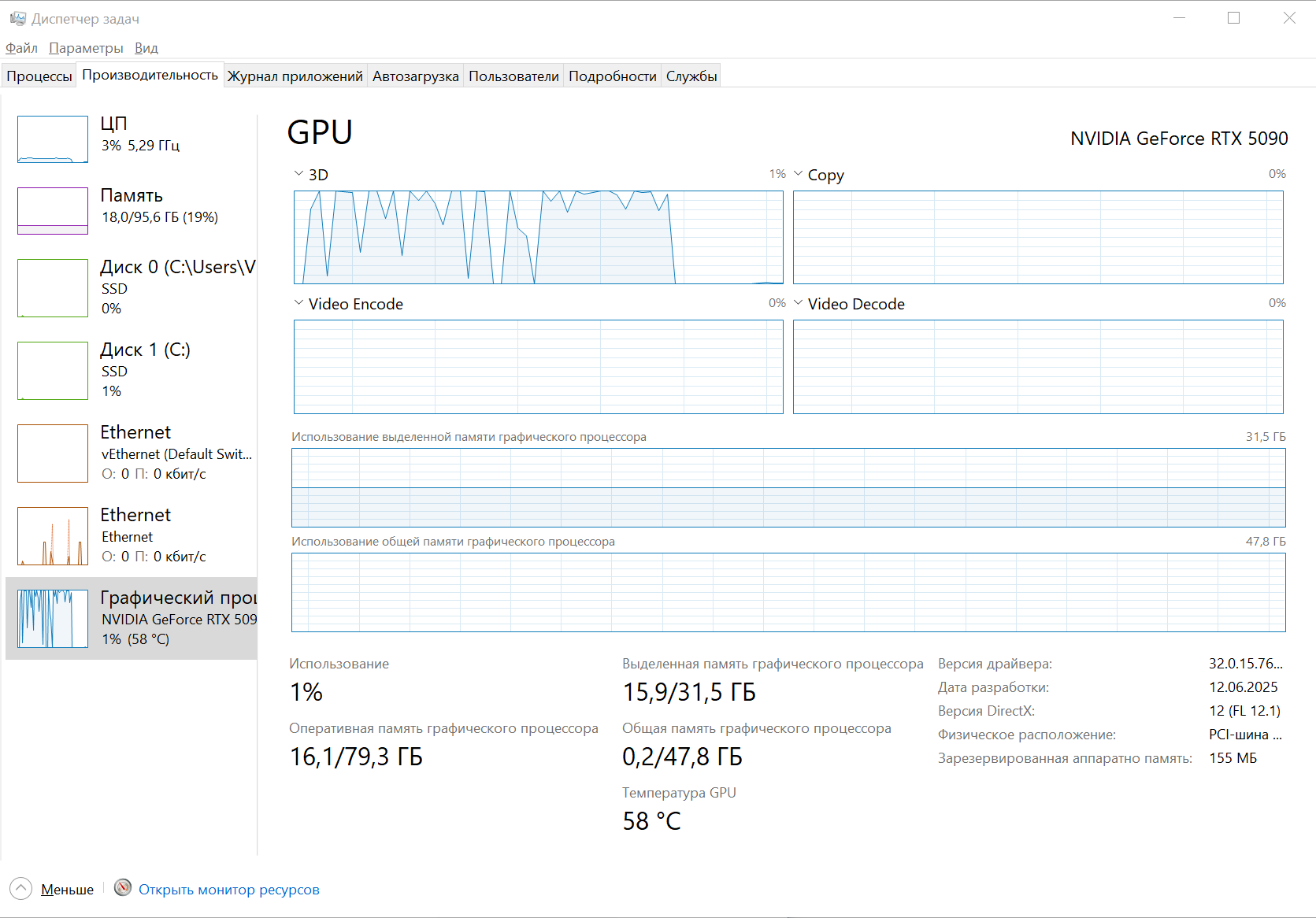This screenshot has height=918, width=1316.
Task: Select the Память thumbnail graph
Action: tap(53, 211)
